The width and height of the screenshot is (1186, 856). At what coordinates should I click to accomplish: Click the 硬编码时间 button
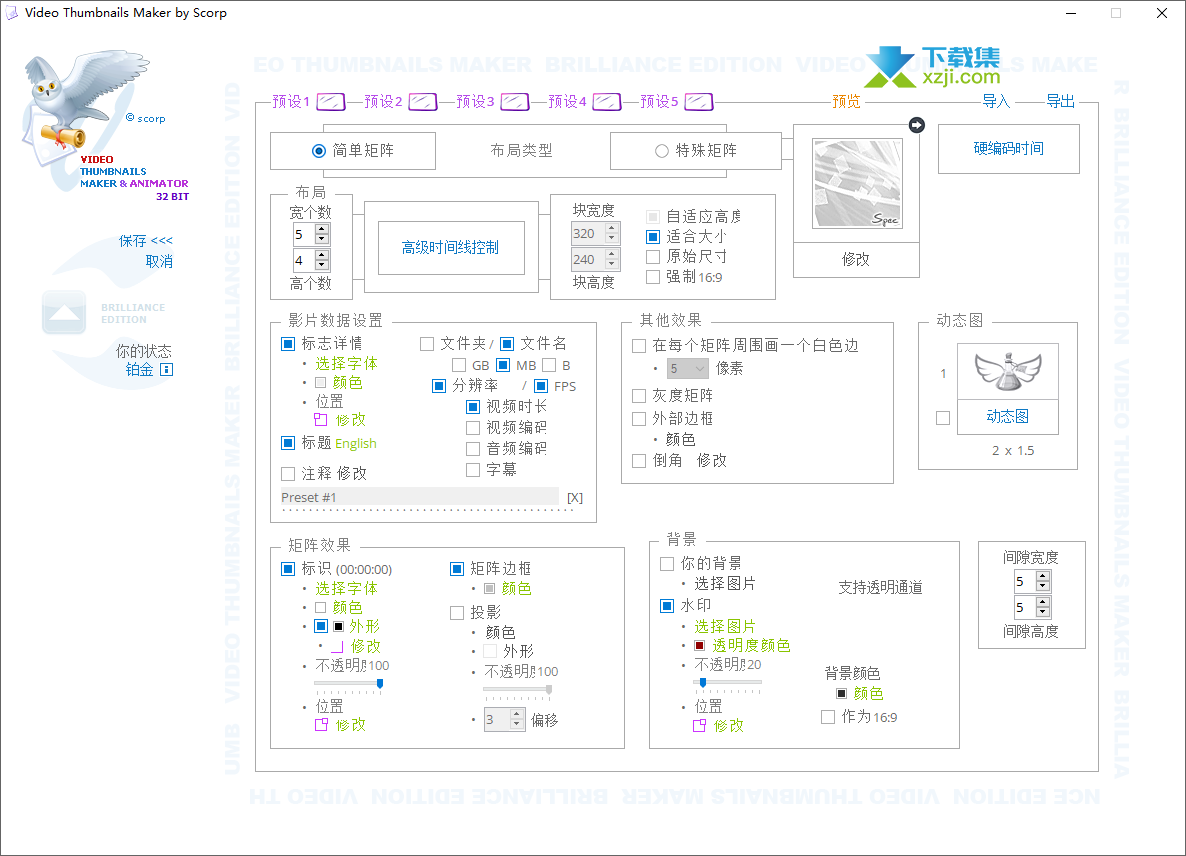pos(1009,149)
